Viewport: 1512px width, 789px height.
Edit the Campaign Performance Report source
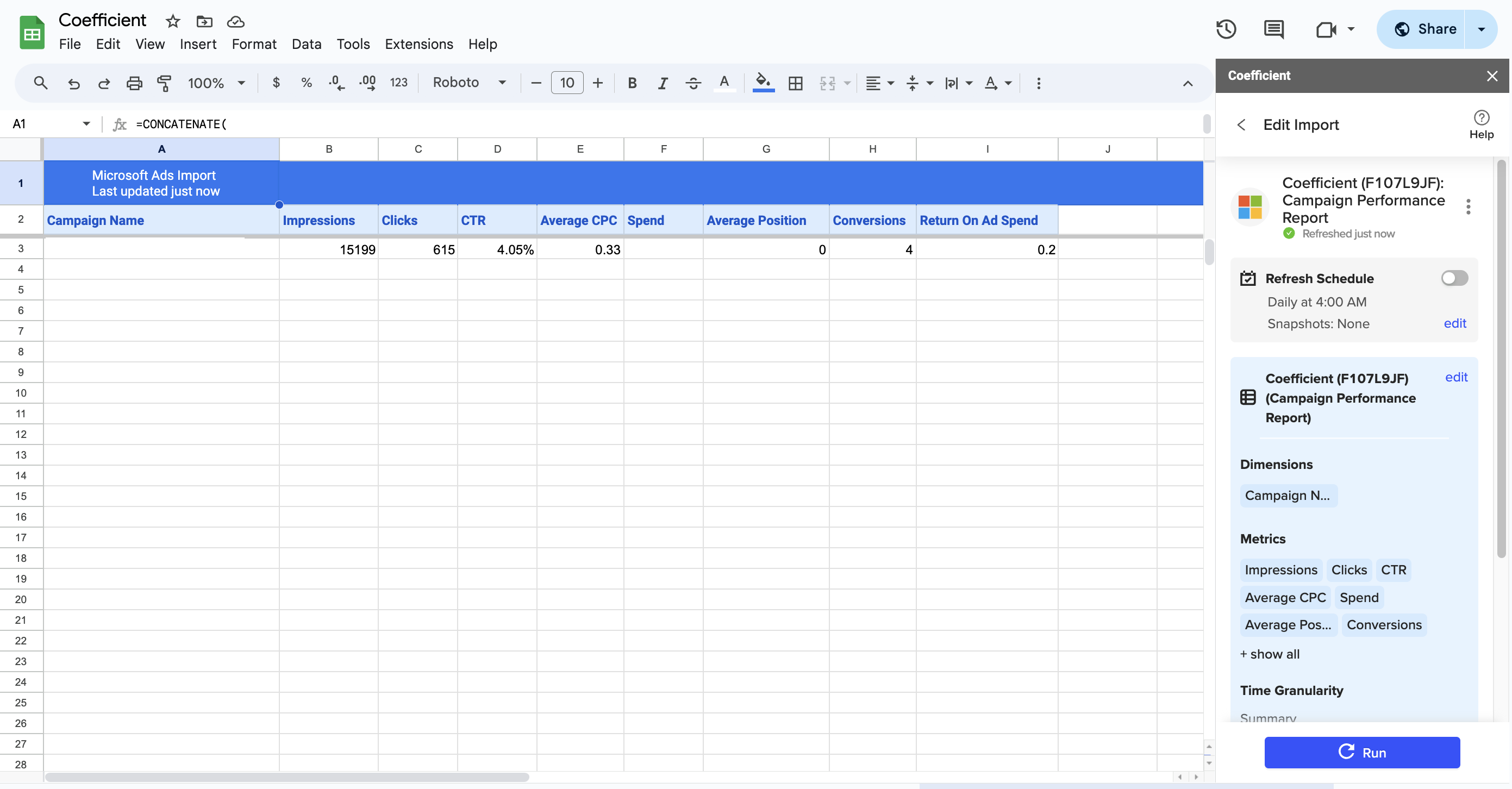click(x=1455, y=377)
